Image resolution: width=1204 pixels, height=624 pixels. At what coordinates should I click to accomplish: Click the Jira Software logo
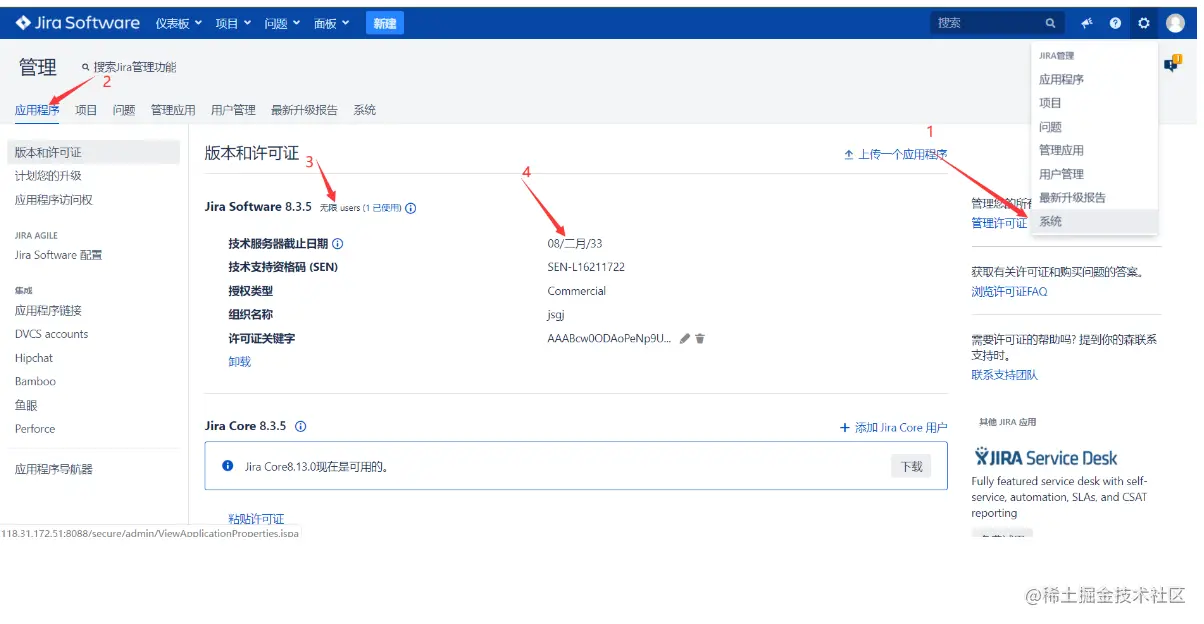click(70, 22)
